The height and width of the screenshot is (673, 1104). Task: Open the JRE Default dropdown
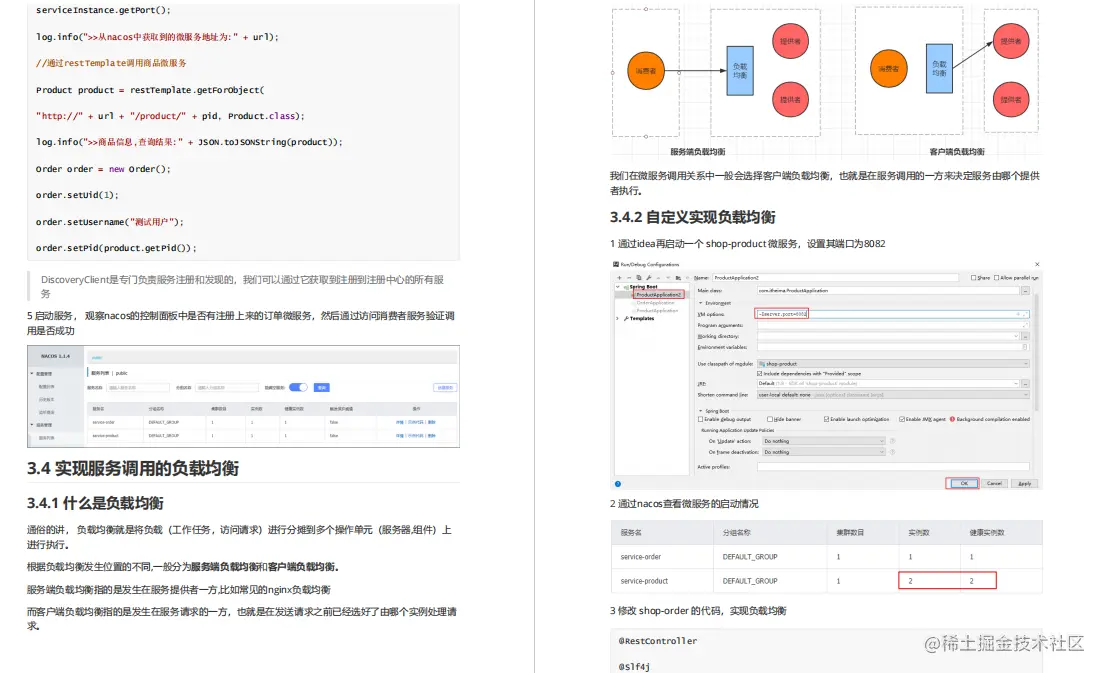coord(888,384)
